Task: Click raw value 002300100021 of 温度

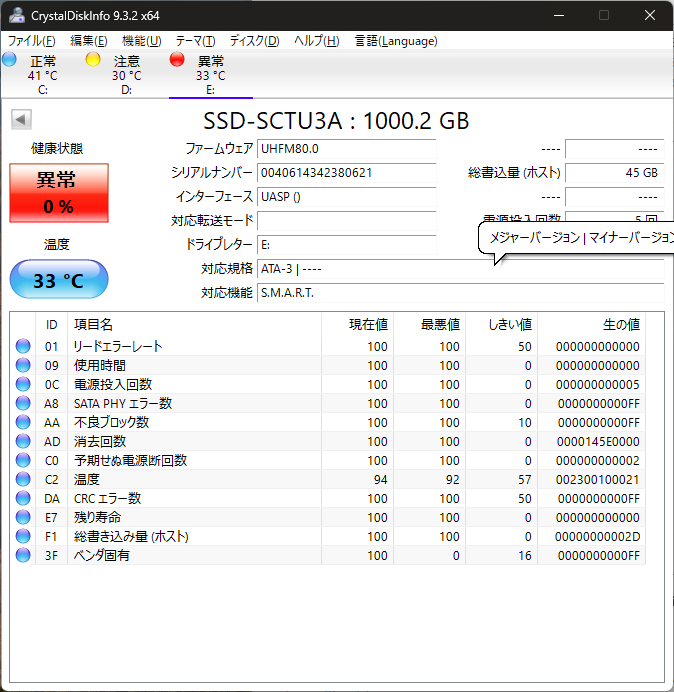Action: pyautogui.click(x=598, y=479)
